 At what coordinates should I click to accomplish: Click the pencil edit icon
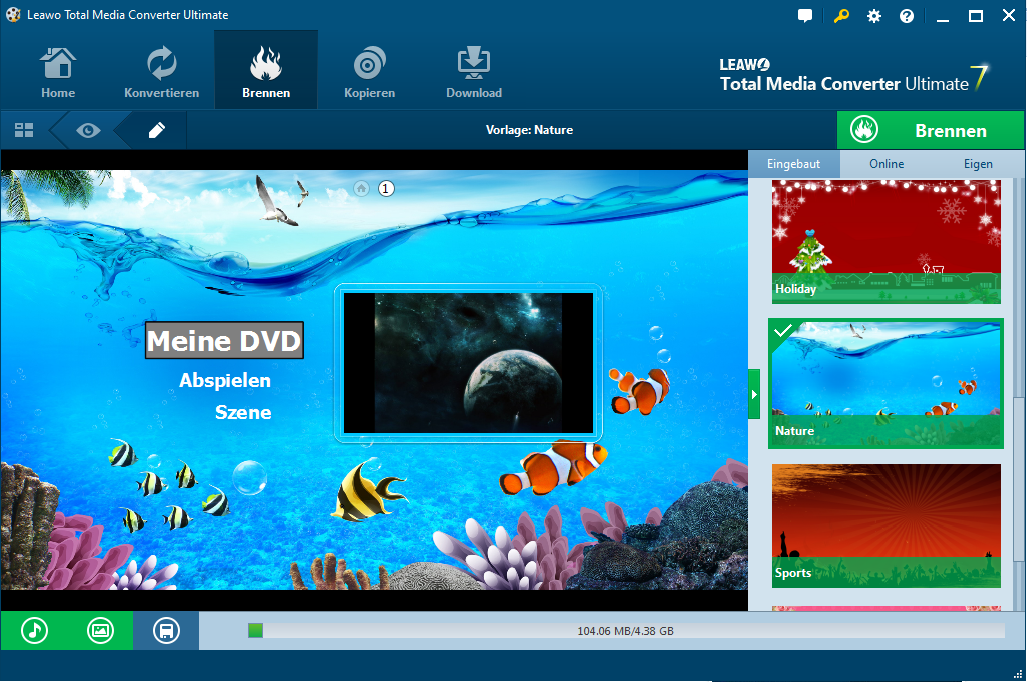157,130
